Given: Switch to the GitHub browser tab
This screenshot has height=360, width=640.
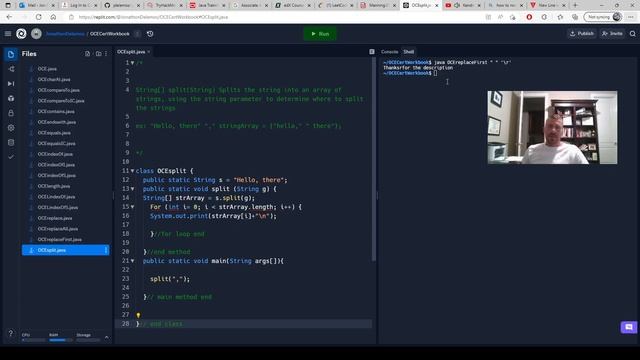Looking at the screenshot, I should pos(122,5).
